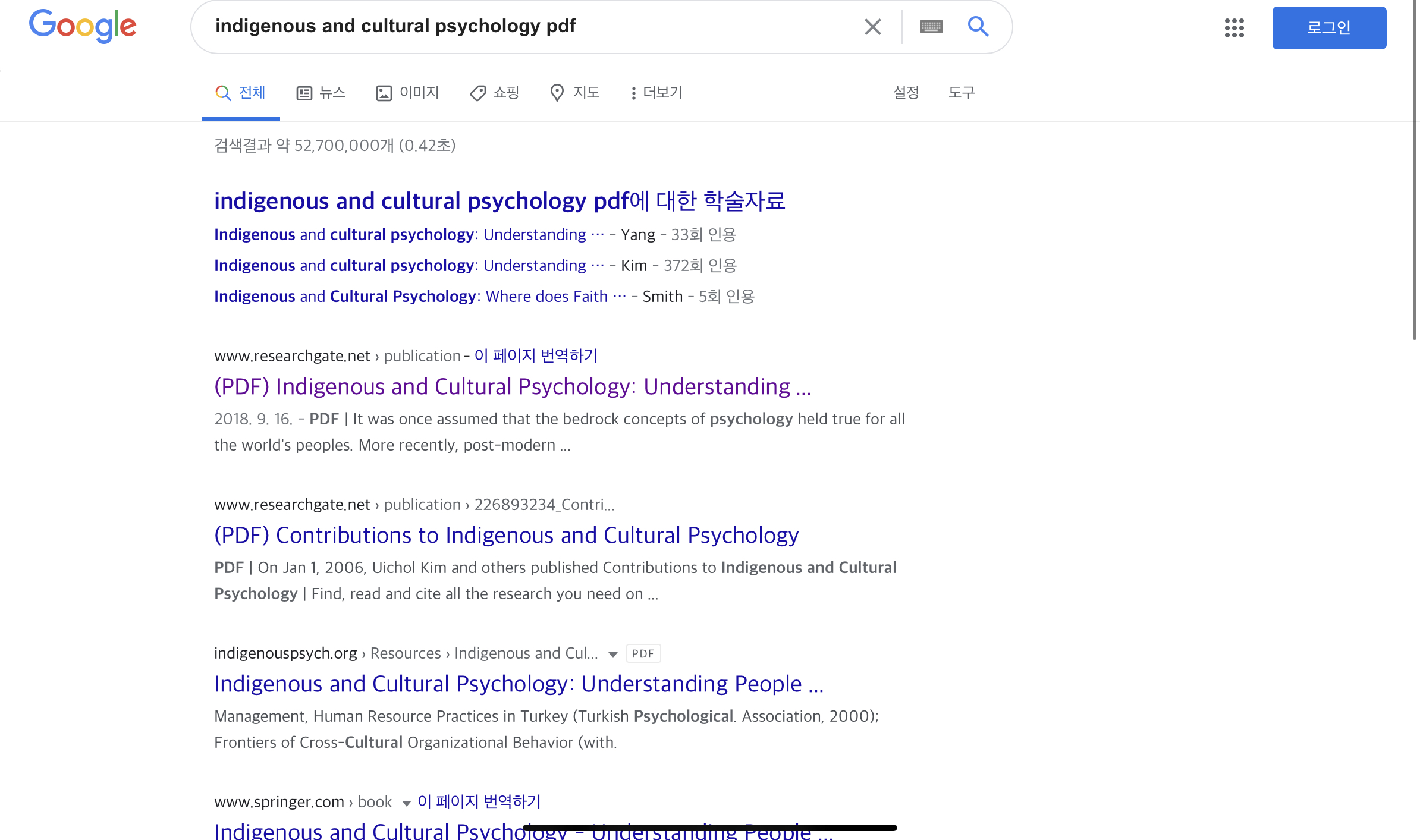Click the Google logo
The height and width of the screenshot is (840, 1420).
pos(83,26)
